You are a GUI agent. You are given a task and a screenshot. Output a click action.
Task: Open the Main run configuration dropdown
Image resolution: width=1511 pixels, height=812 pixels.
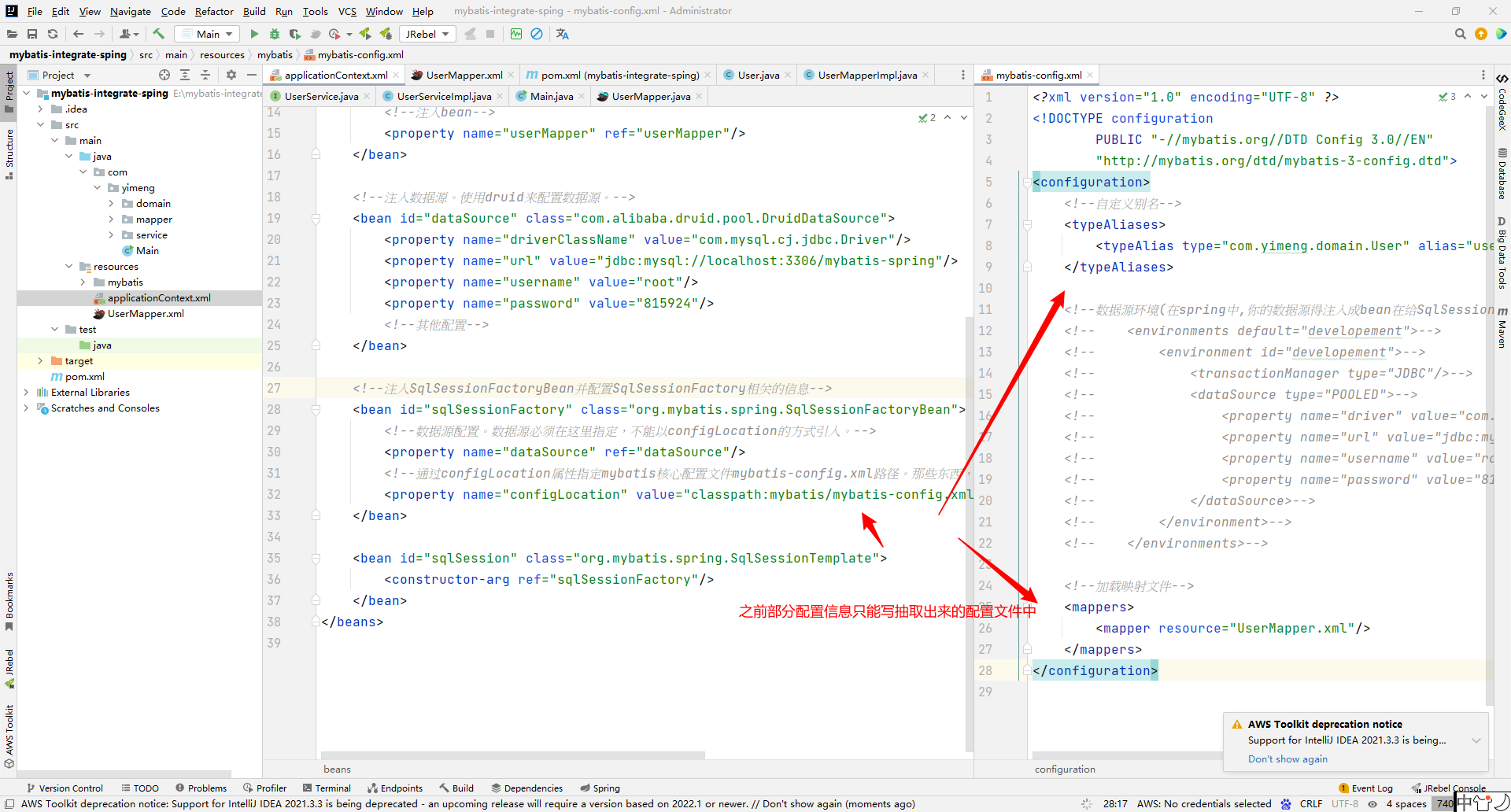coord(208,34)
